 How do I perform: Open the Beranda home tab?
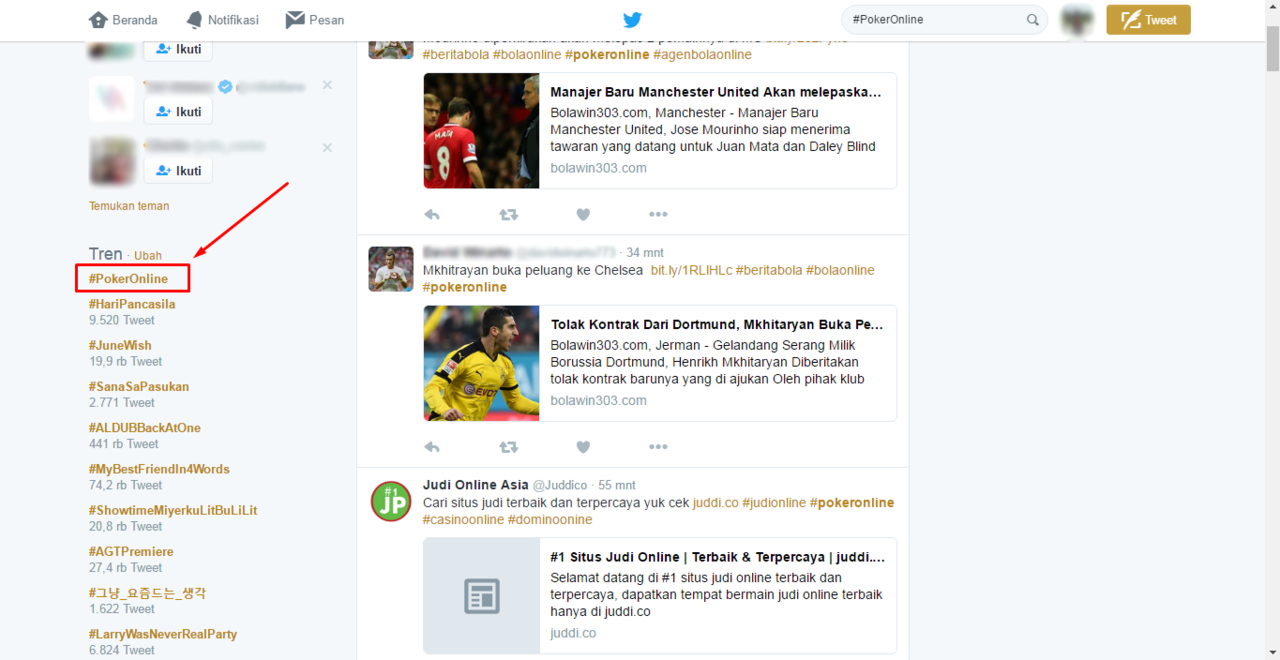pyautogui.click(x=123, y=20)
